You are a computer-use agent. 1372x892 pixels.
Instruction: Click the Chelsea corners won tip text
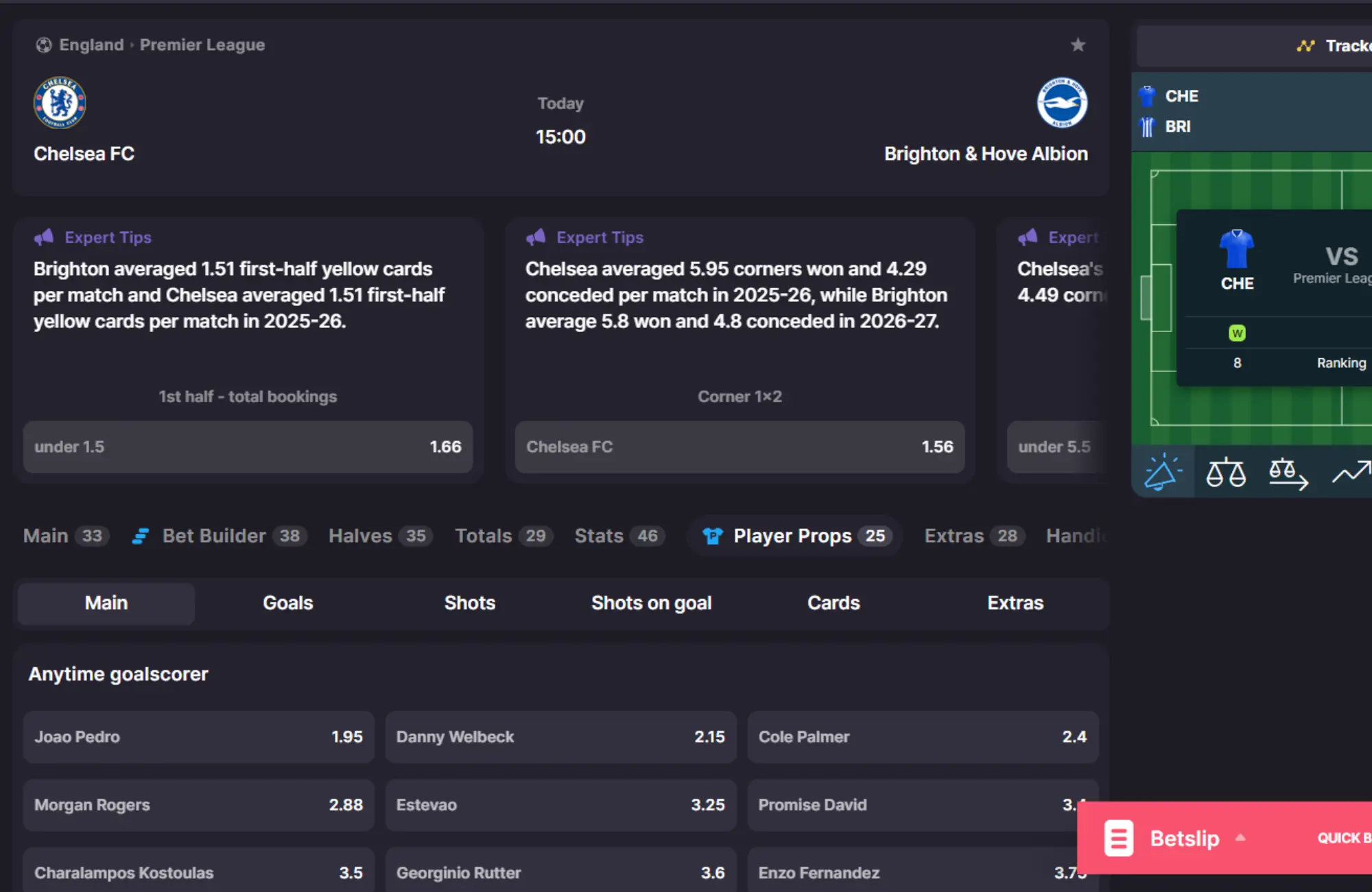pyautogui.click(x=736, y=295)
